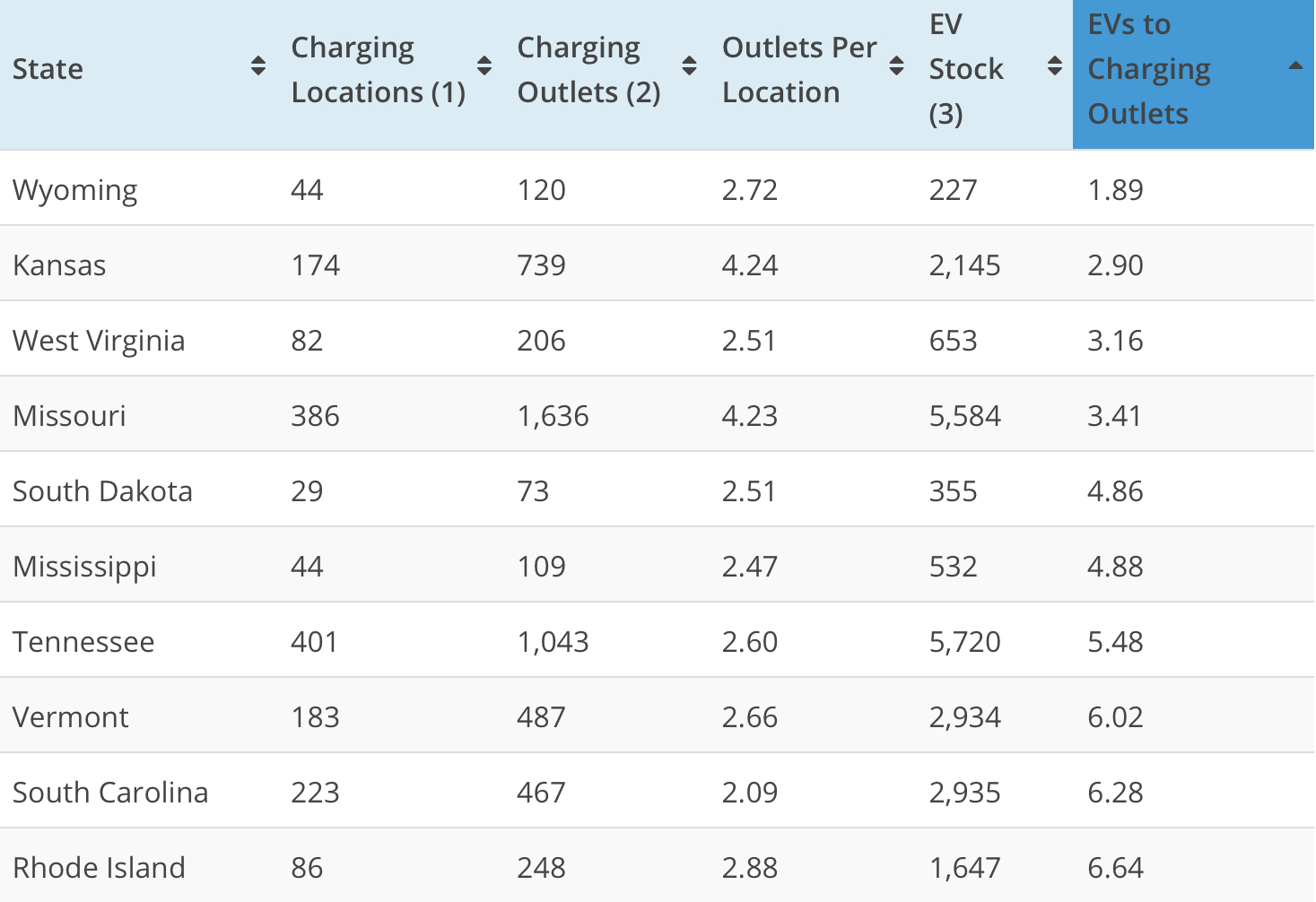Image resolution: width=1316 pixels, height=902 pixels.
Task: Click the ascending arrow on EVs to Charging Outlets
Action: point(1294,65)
